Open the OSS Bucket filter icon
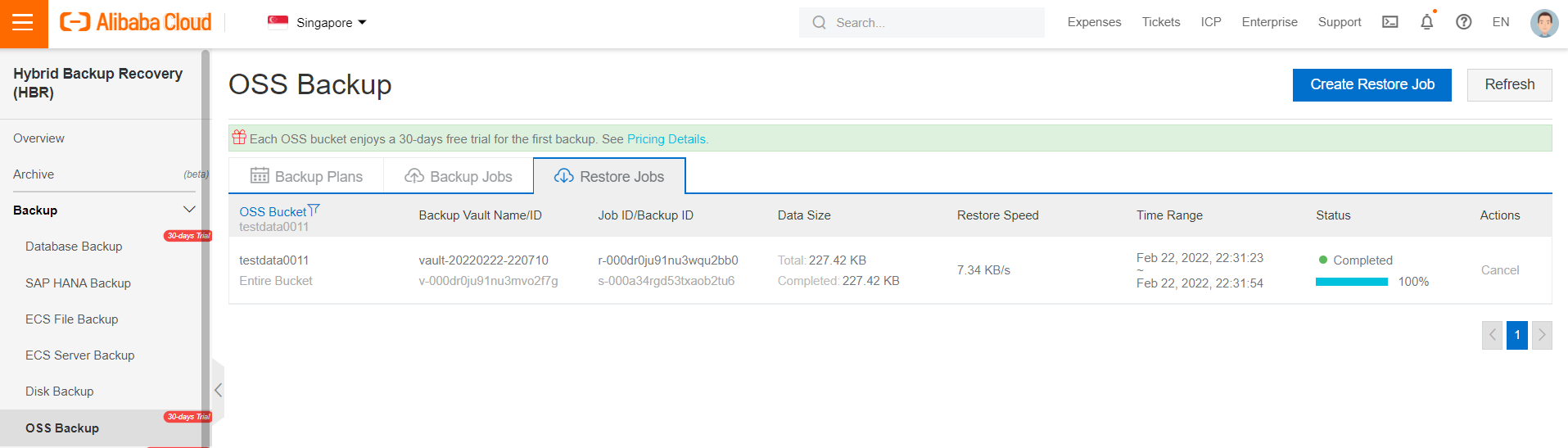The image size is (1568, 448). point(314,210)
